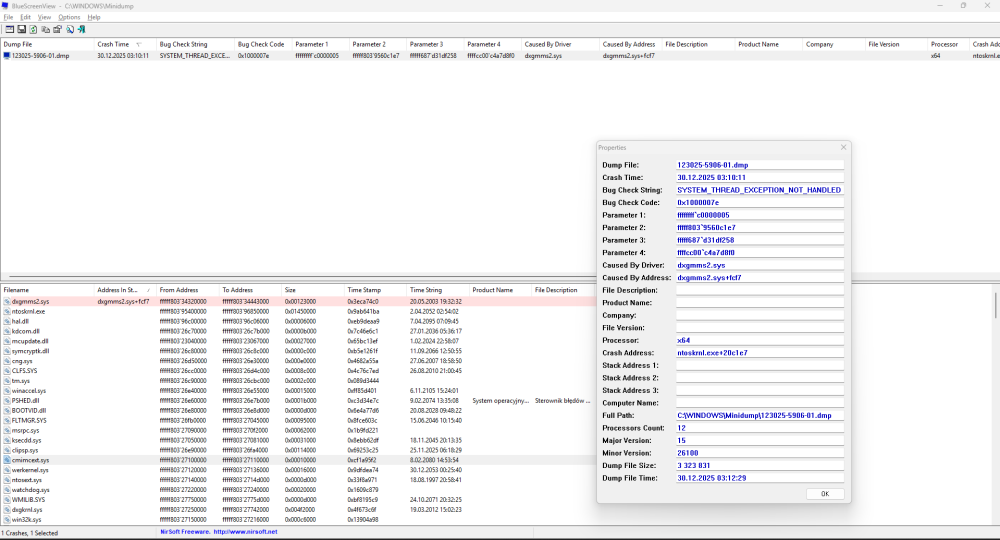Image resolution: width=1000 pixels, height=540 pixels.
Task: Click the Save Selected Items floppy icon
Action: pyautogui.click(x=21, y=29)
